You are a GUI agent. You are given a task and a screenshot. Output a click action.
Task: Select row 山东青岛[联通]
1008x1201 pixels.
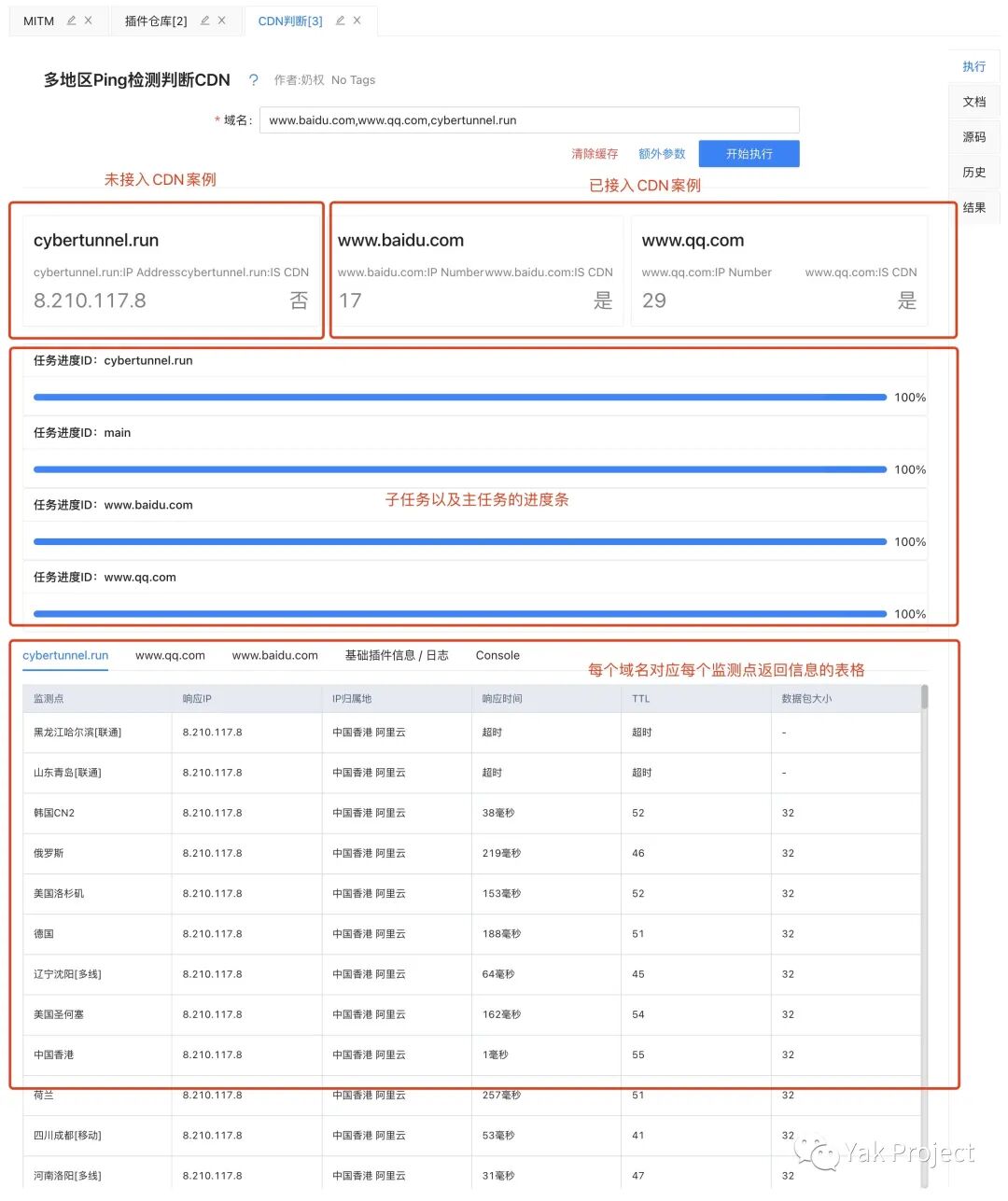(x=471, y=773)
